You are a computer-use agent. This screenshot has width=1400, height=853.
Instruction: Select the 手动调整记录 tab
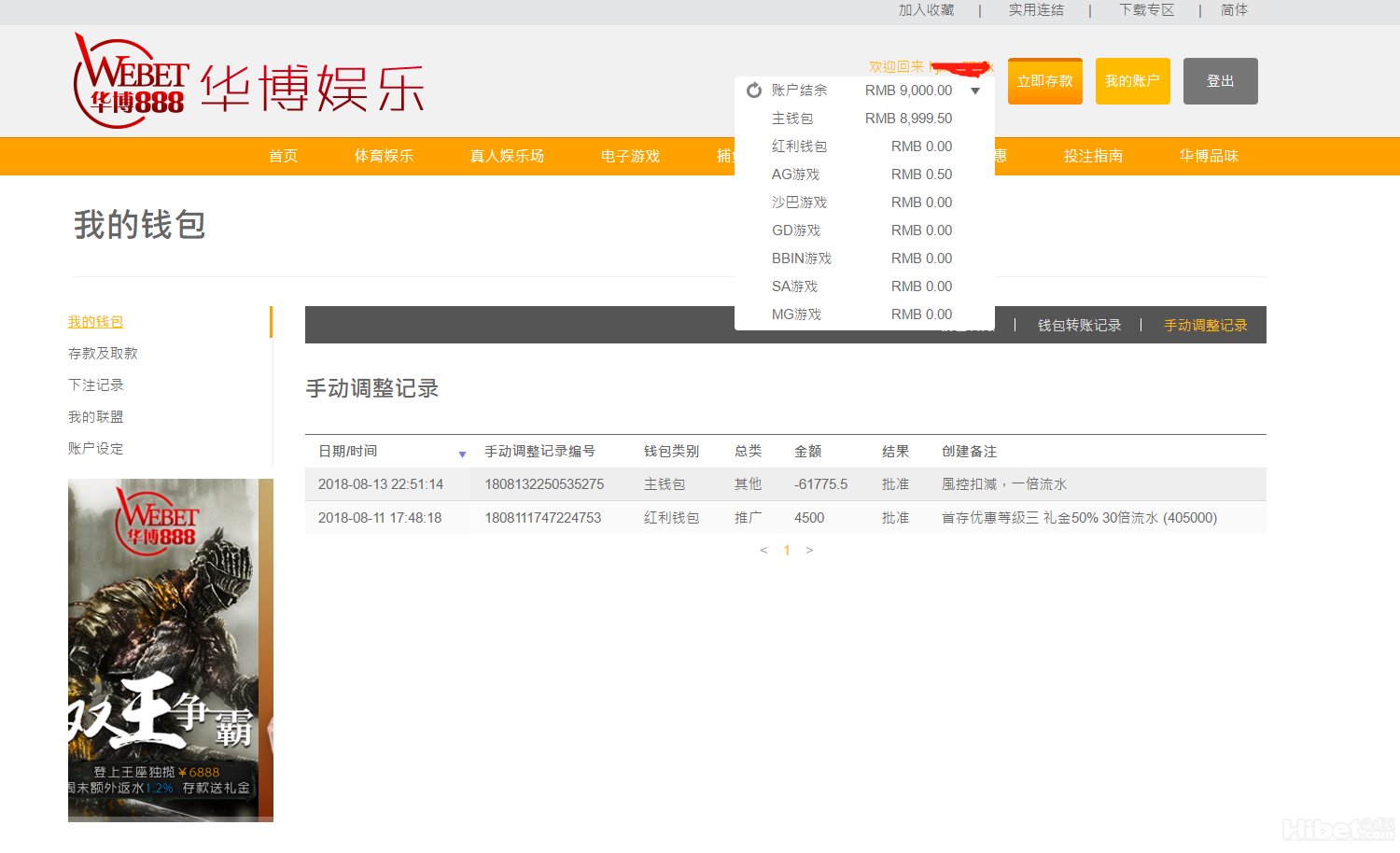(x=1205, y=326)
